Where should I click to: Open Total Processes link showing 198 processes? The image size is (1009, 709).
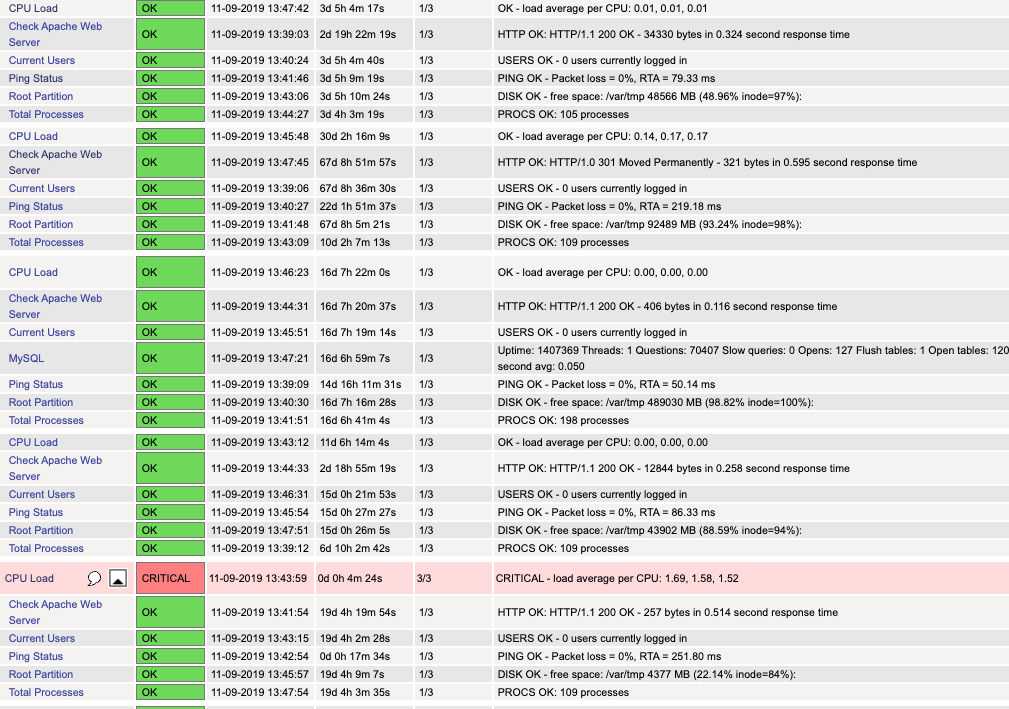46,420
